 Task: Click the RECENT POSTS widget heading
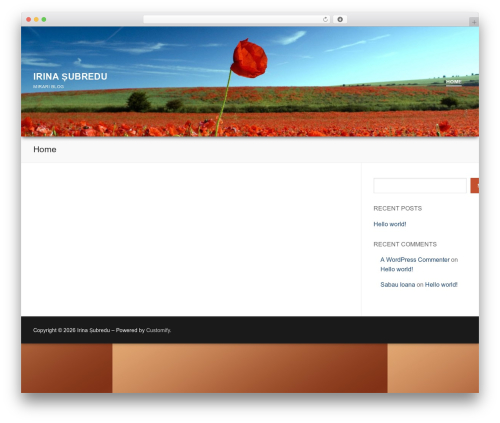tap(398, 208)
